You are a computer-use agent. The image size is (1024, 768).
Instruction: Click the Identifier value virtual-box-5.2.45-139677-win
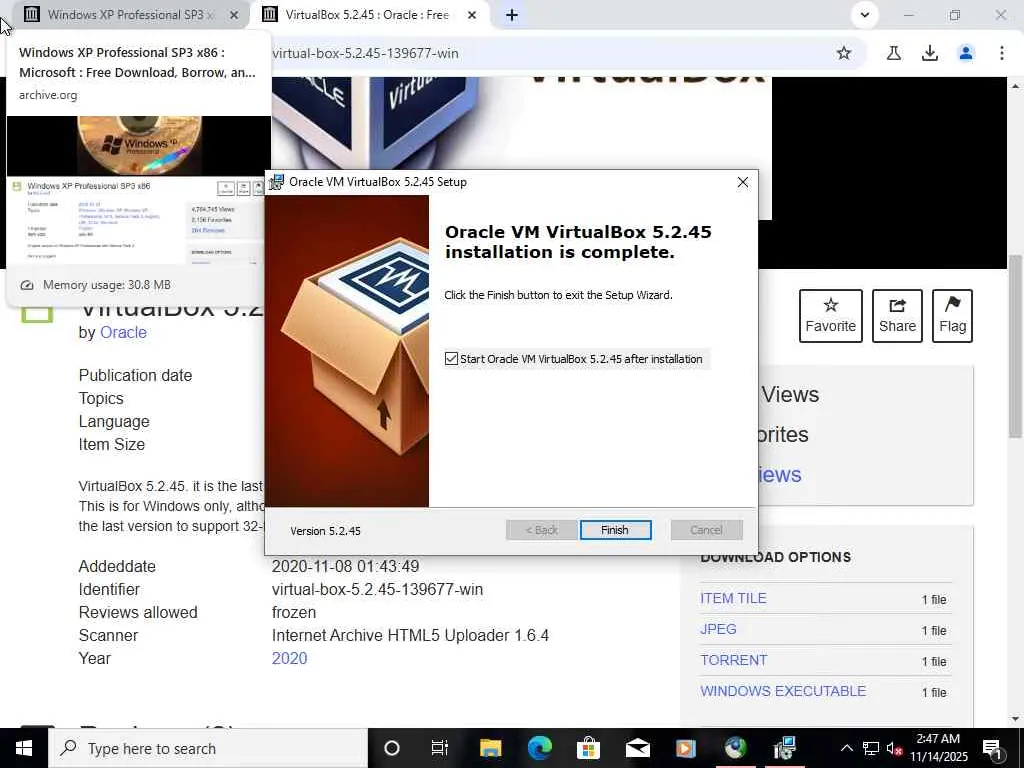pyautogui.click(x=377, y=589)
